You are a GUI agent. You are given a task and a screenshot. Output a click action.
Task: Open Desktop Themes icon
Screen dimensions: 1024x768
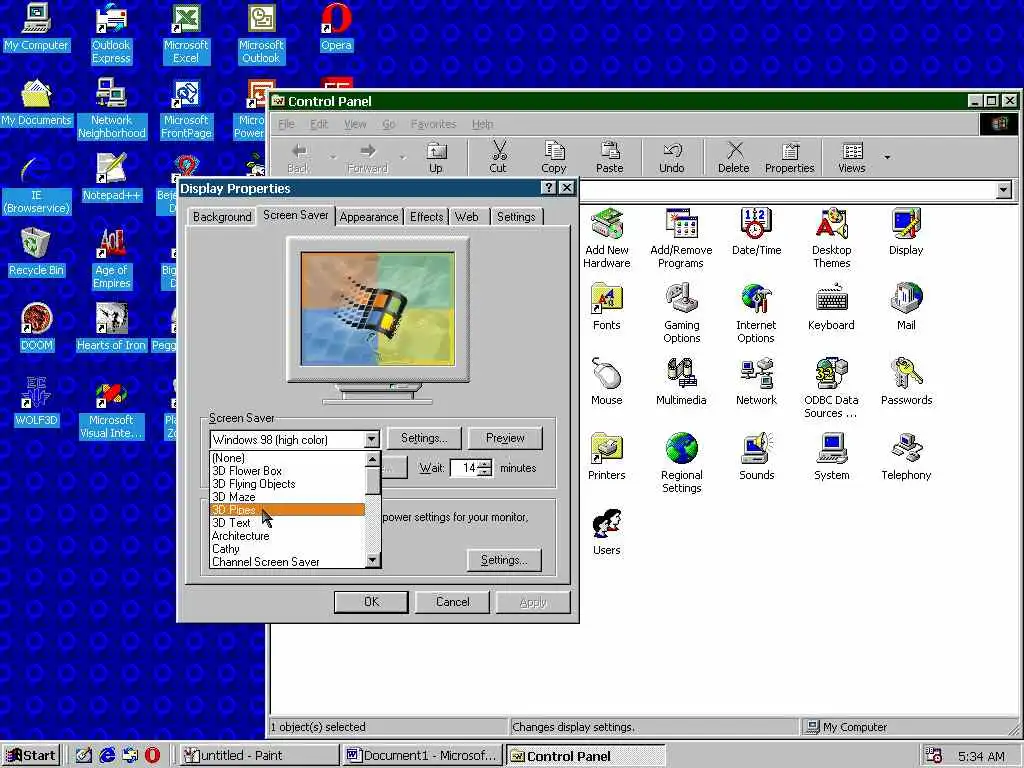(831, 238)
